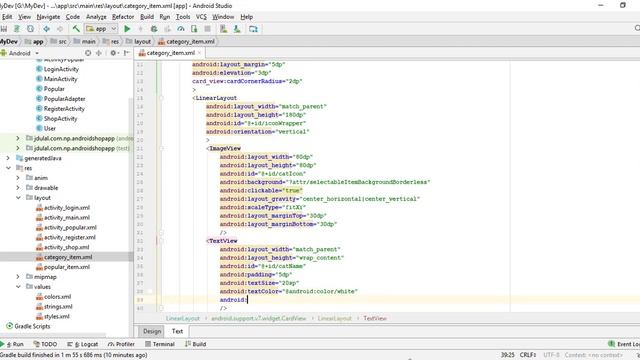Click the TextView breadcrumb below editor
The width and height of the screenshot is (640, 360).
tap(375, 318)
